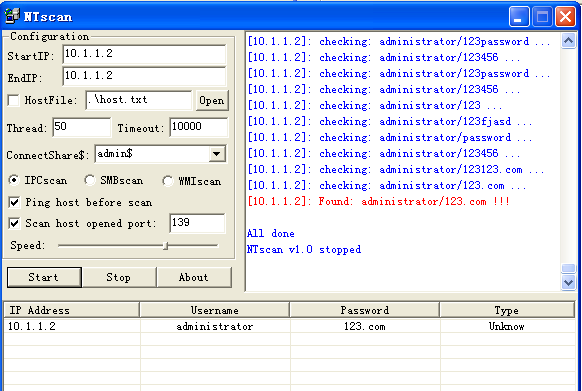Close the NTscan window
This screenshot has width=582, height=391.
coord(565,17)
